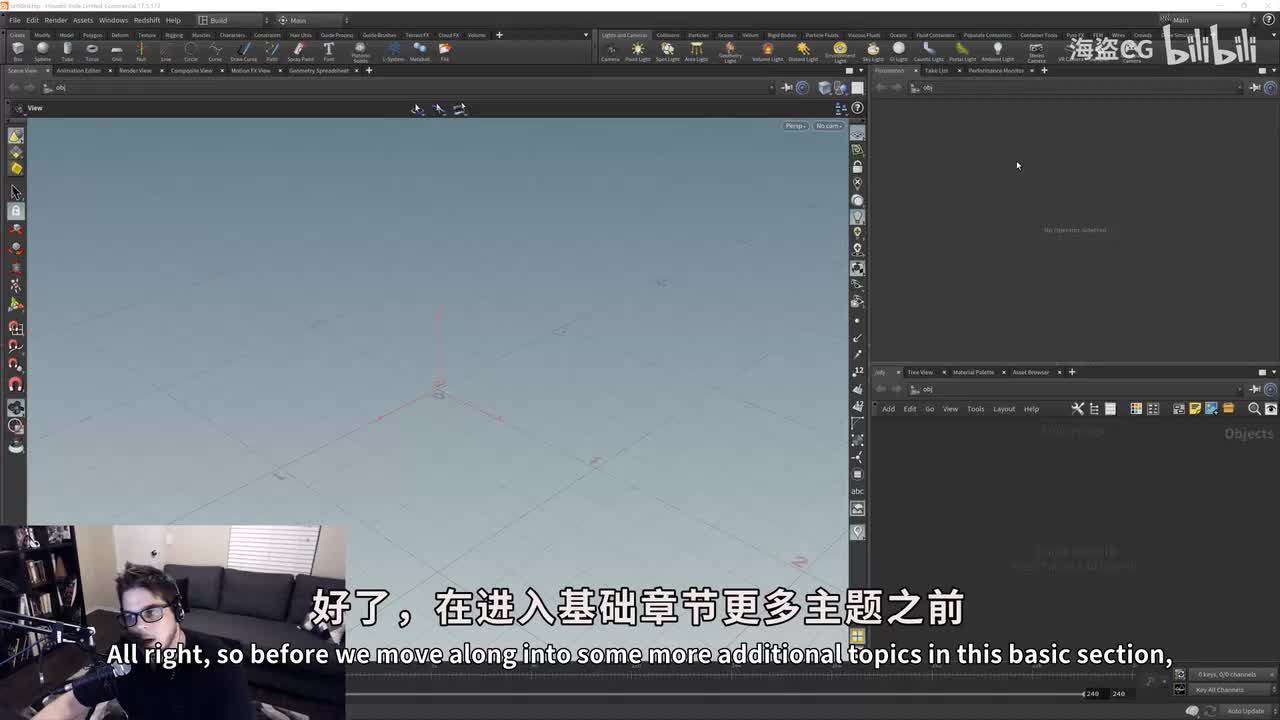
Task: Add a sticky note in network editor
Action: coord(1195,409)
